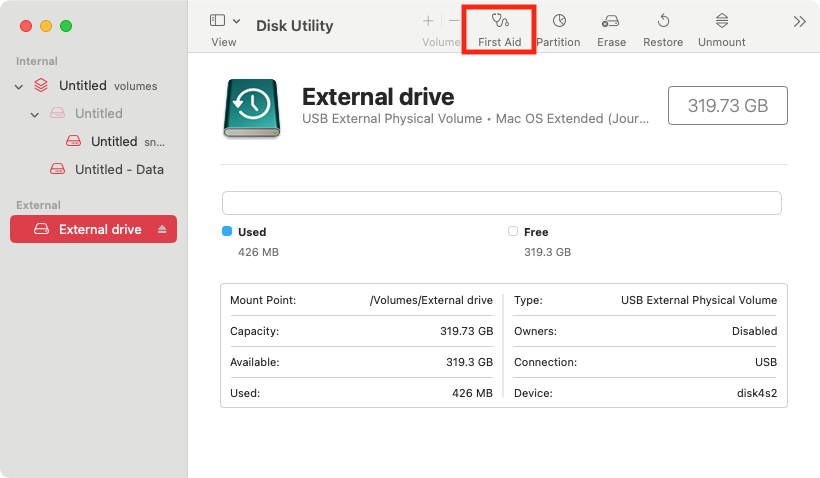820x478 pixels.
Task: Click the Owners value Disabled
Action: point(754,331)
